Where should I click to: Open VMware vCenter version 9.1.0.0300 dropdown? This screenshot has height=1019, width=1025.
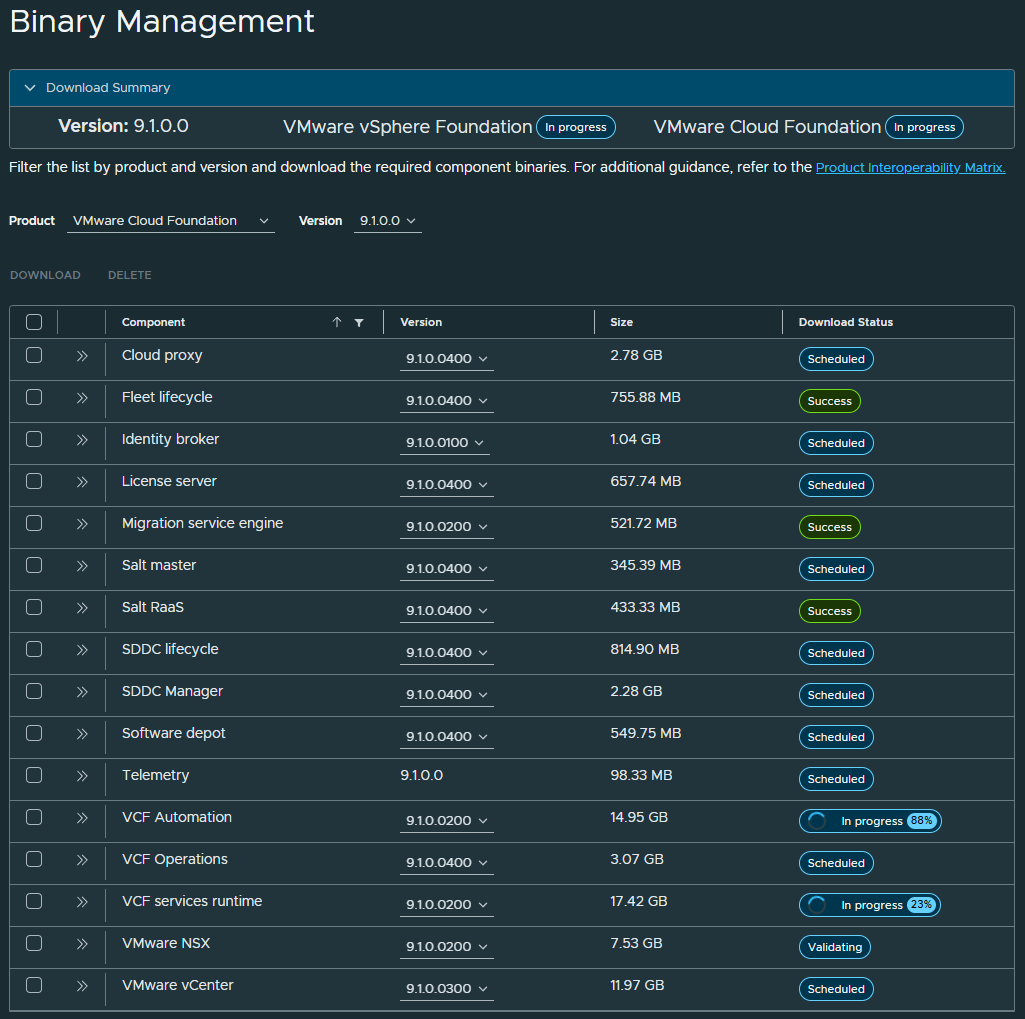(446, 988)
